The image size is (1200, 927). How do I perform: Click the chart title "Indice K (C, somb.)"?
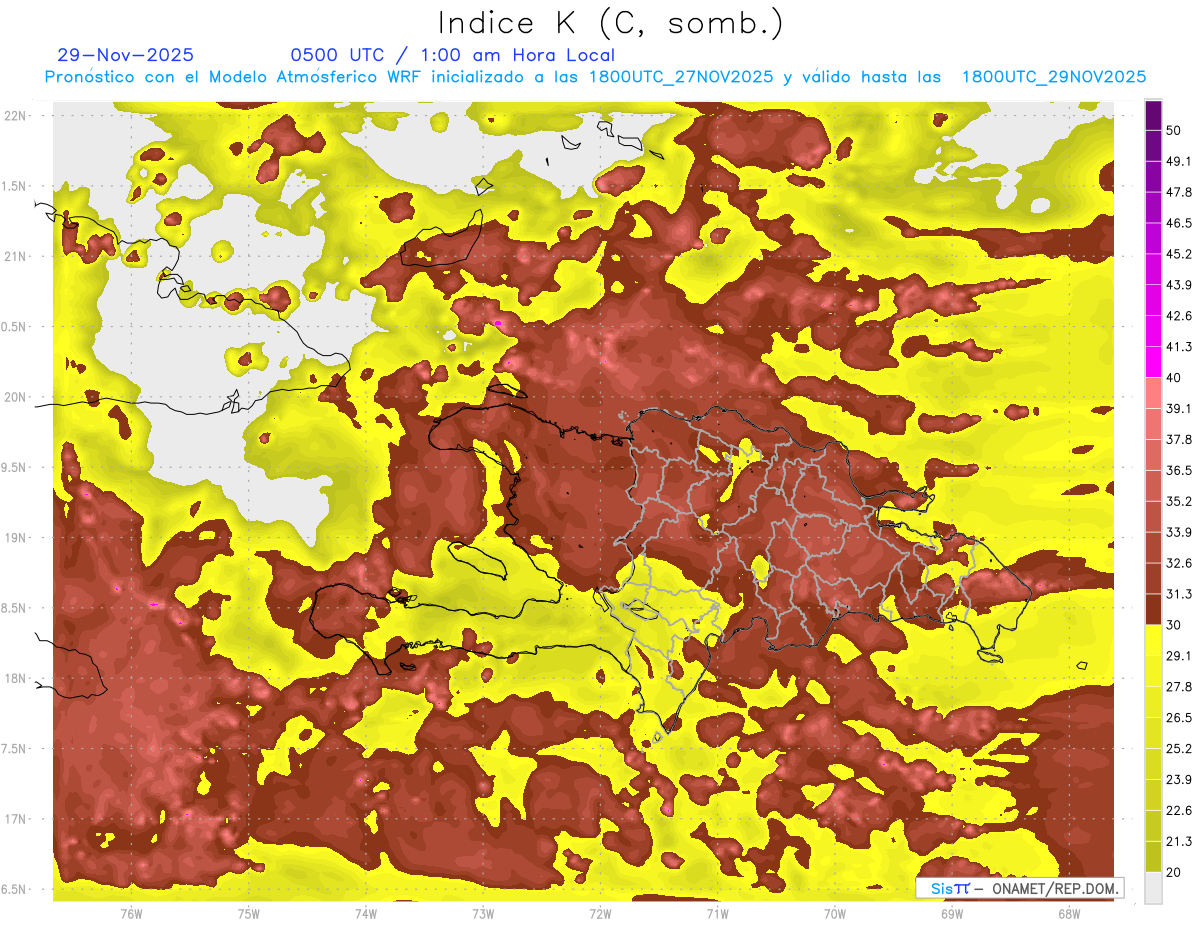[610, 23]
